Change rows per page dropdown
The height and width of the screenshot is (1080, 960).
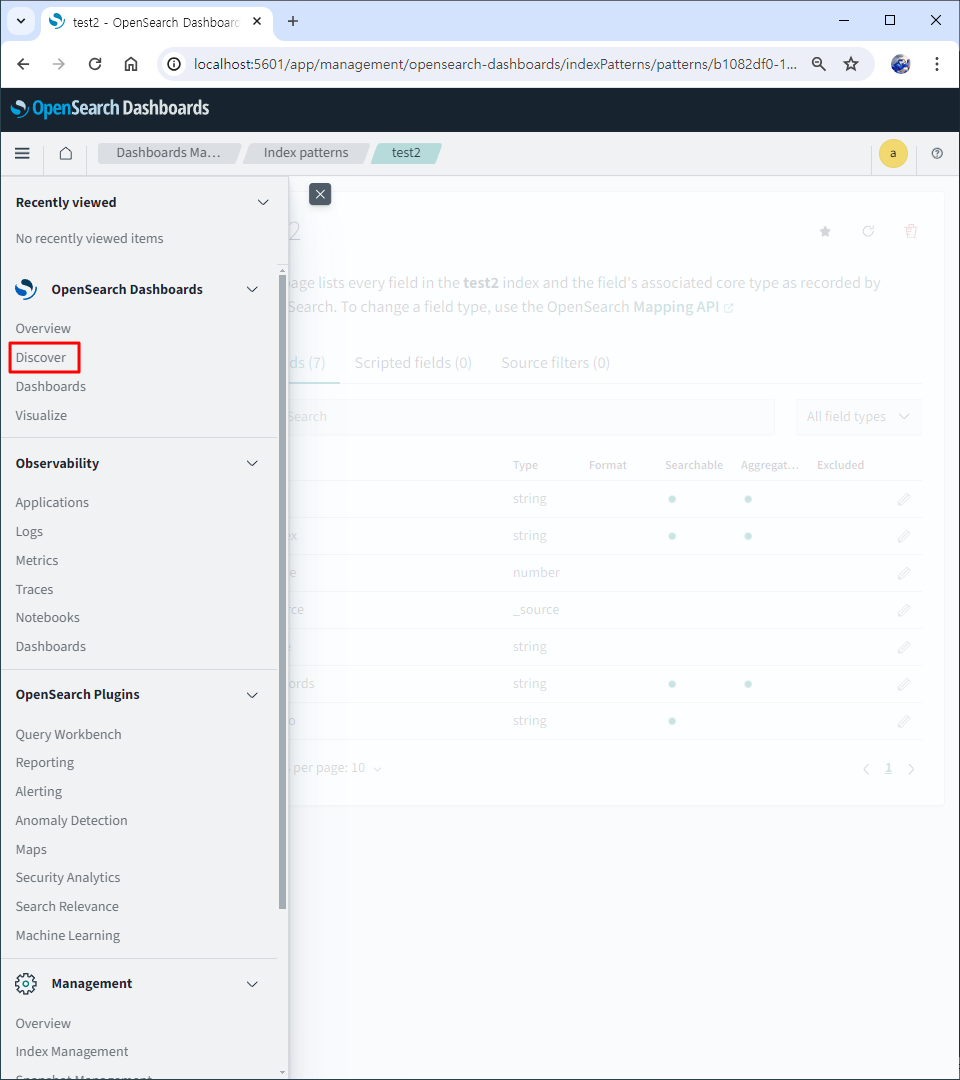(x=335, y=768)
